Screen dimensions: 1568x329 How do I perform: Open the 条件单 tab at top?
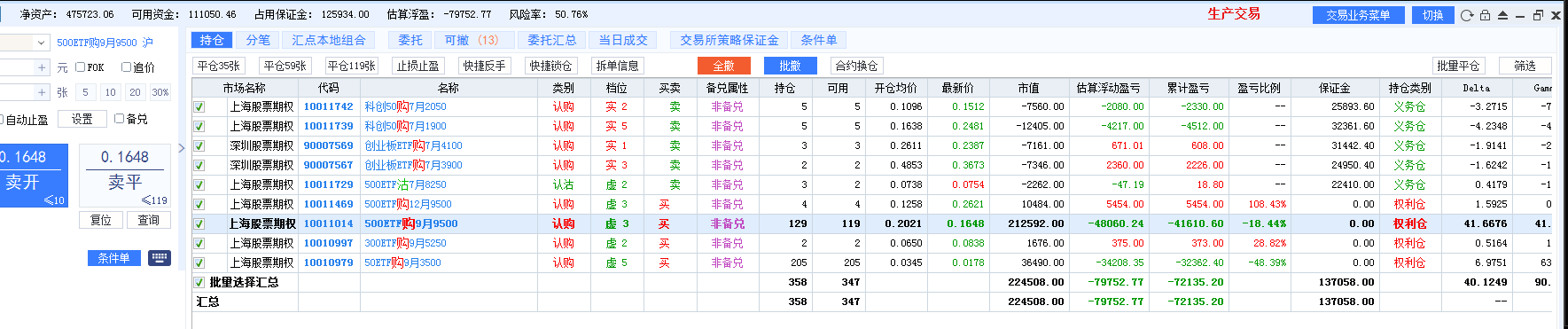point(819,40)
